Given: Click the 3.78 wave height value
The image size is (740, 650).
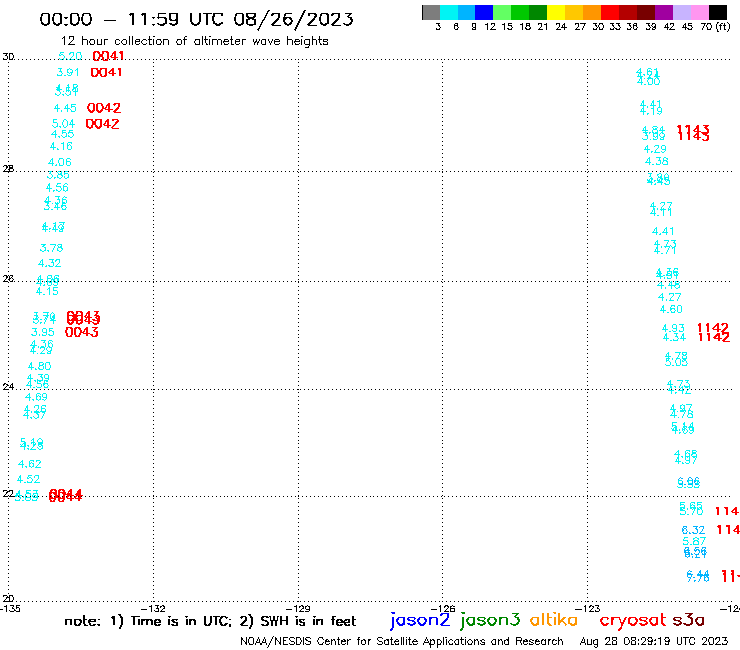Looking at the screenshot, I should pyautogui.click(x=51, y=248).
